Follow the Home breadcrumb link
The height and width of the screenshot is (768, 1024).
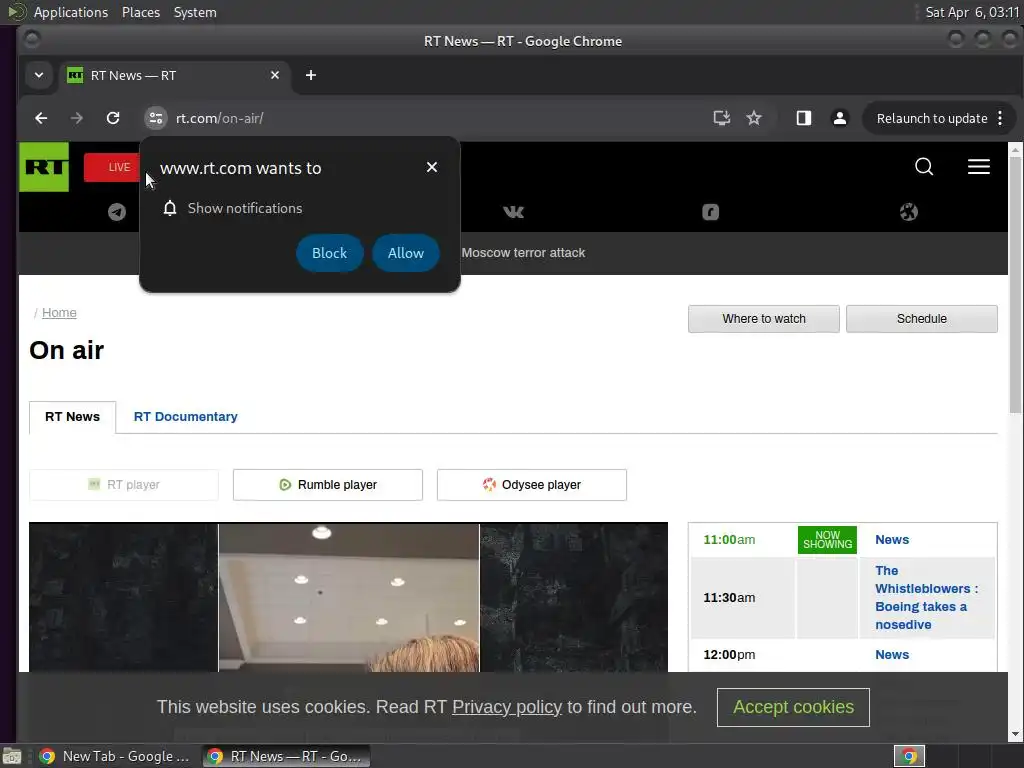pos(59,313)
